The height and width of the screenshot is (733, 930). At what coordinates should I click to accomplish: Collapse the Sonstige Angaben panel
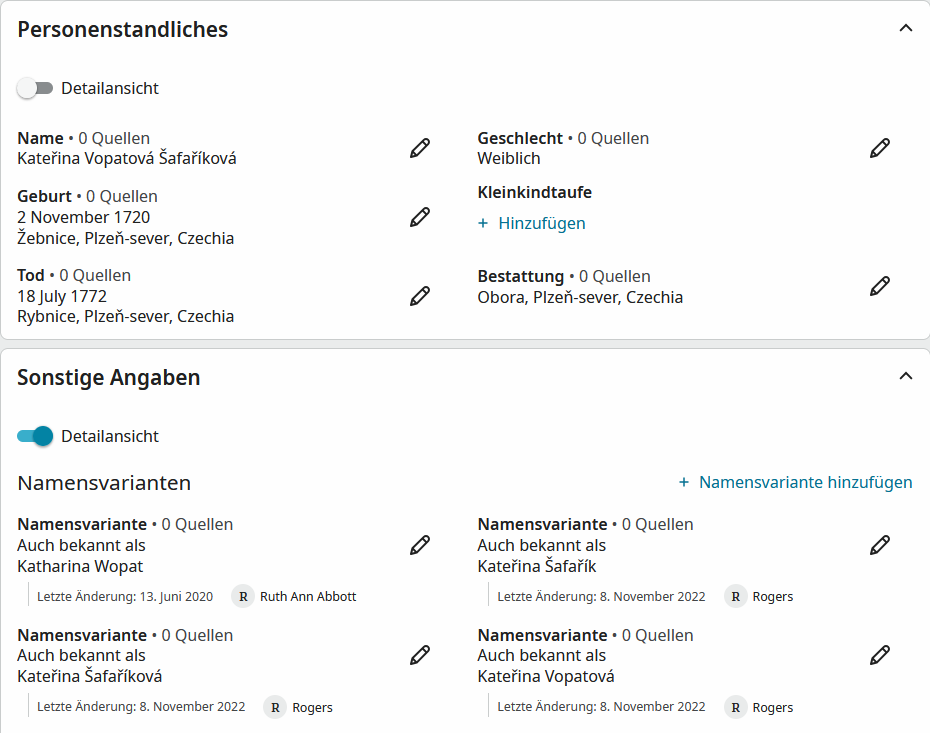click(x=906, y=377)
